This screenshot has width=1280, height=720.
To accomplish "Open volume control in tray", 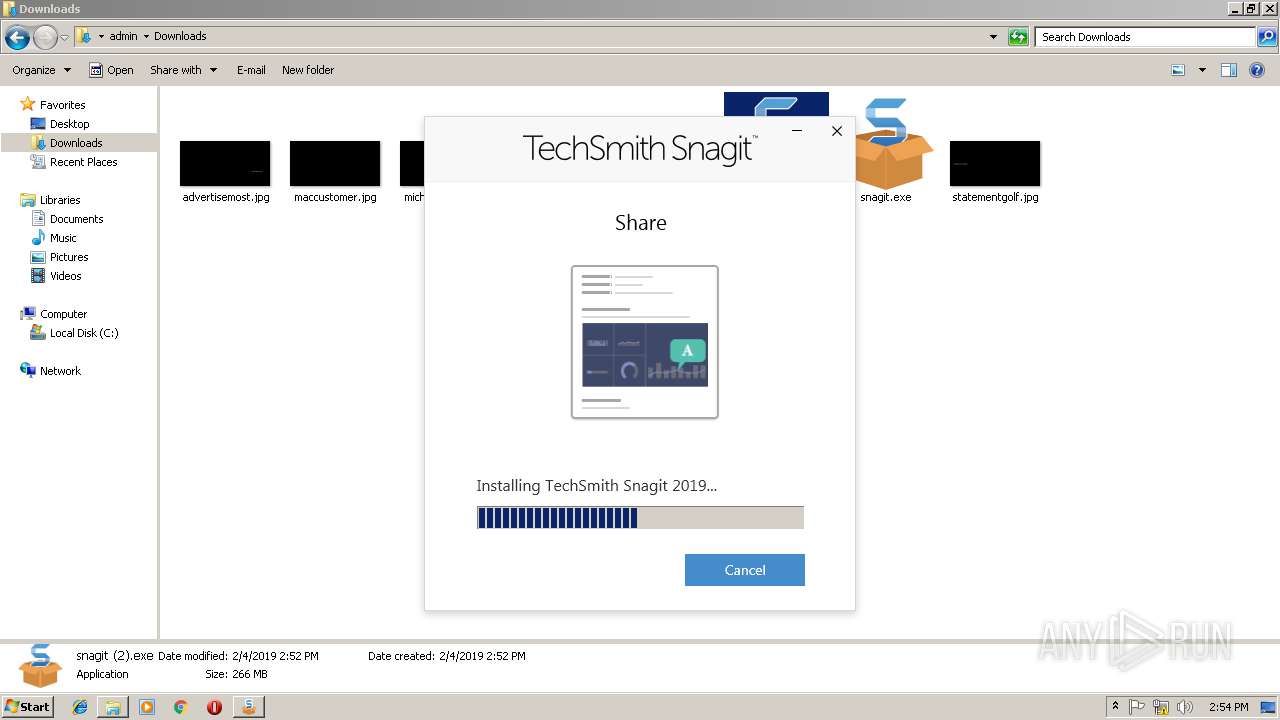I will (1185, 707).
